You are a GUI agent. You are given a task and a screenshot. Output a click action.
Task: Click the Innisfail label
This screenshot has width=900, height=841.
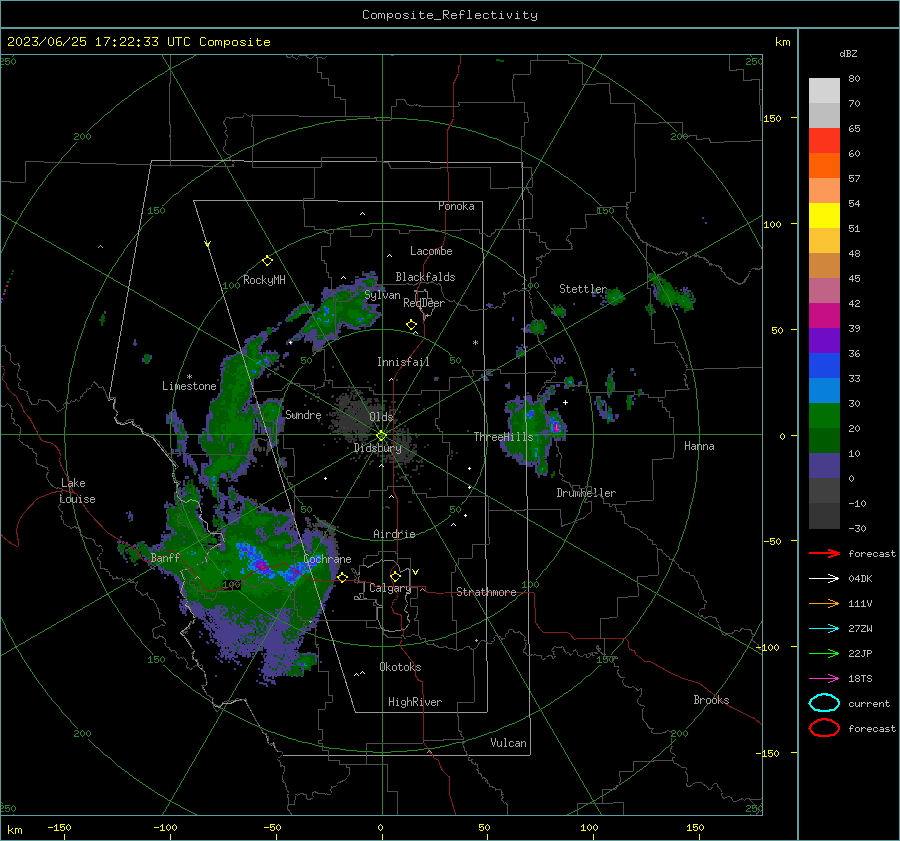tap(403, 362)
